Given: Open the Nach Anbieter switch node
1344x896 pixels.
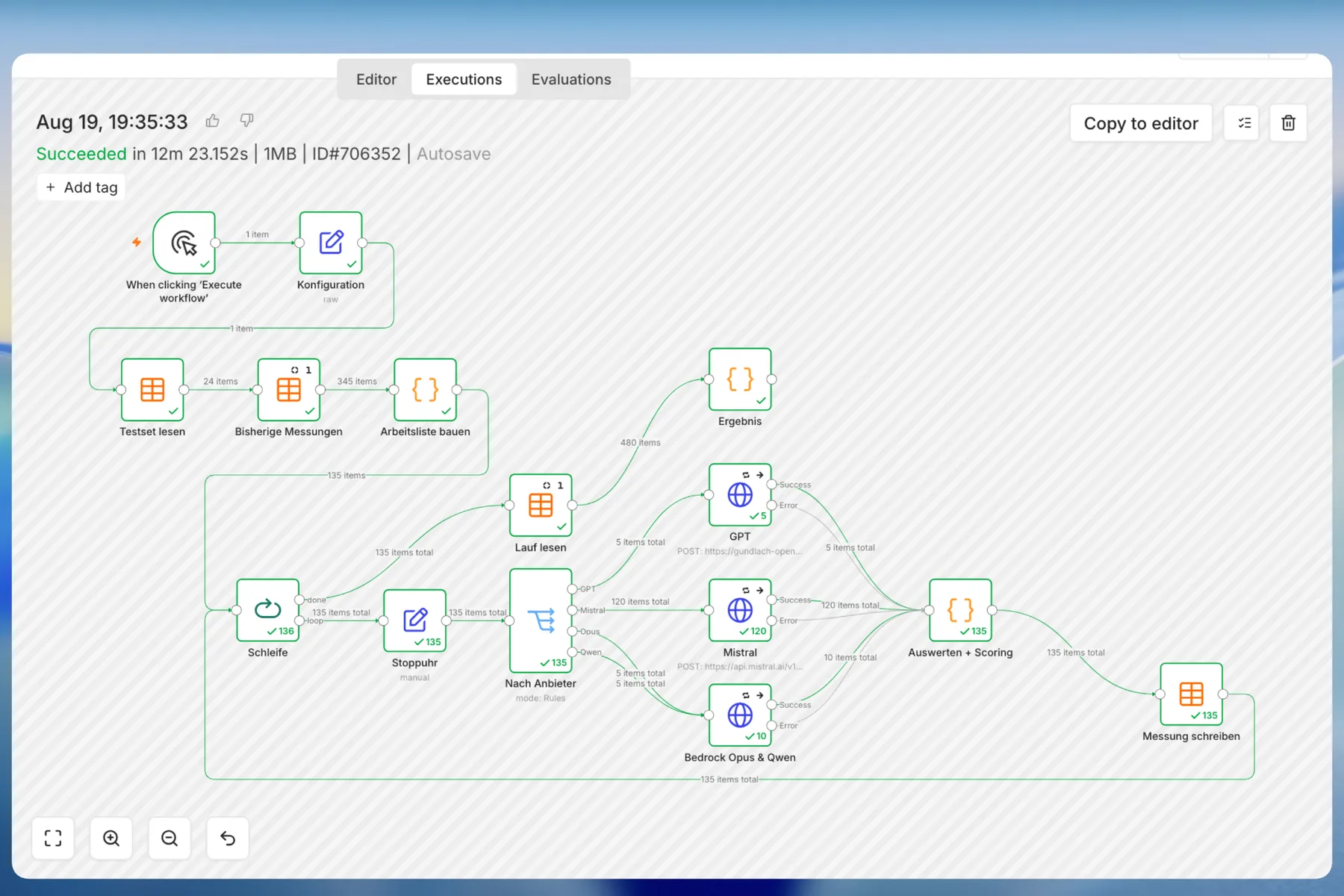Looking at the screenshot, I should (541, 620).
